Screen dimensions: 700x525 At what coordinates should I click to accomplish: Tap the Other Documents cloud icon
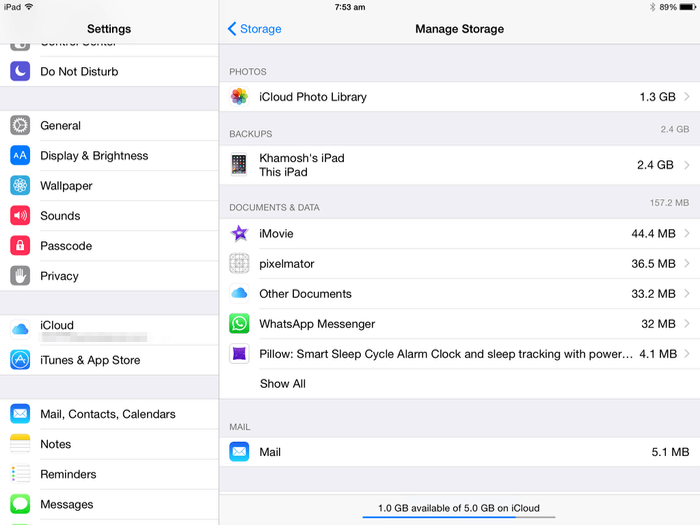click(239, 293)
